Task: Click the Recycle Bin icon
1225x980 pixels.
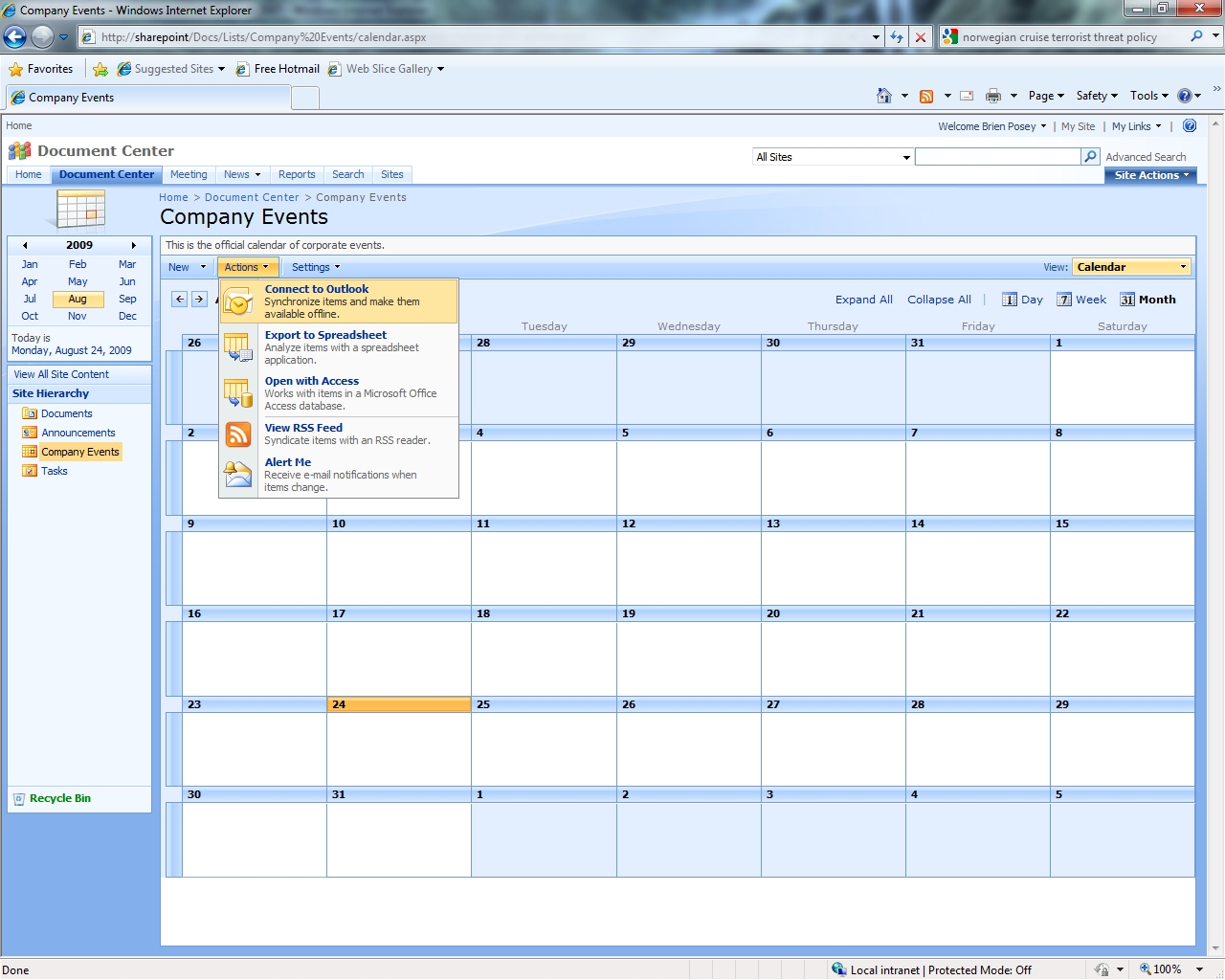Action: pyautogui.click(x=19, y=799)
